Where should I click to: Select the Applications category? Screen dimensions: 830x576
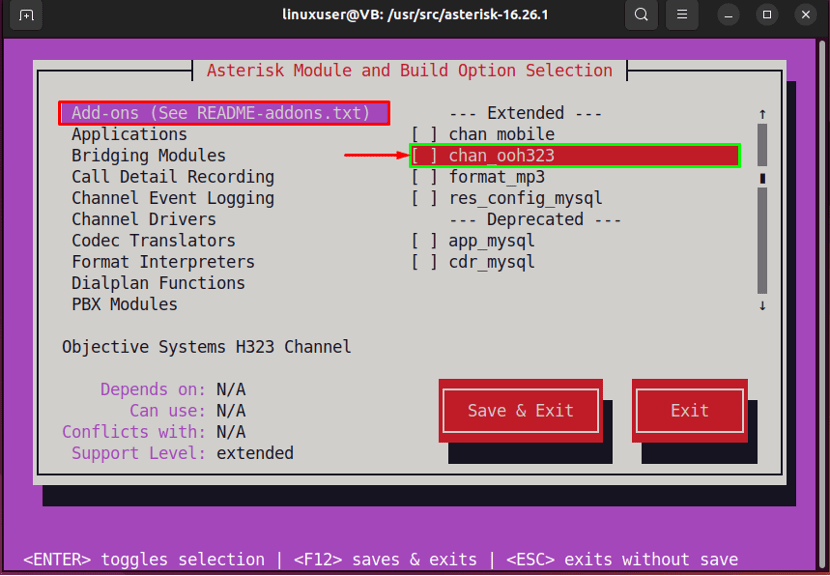(129, 134)
